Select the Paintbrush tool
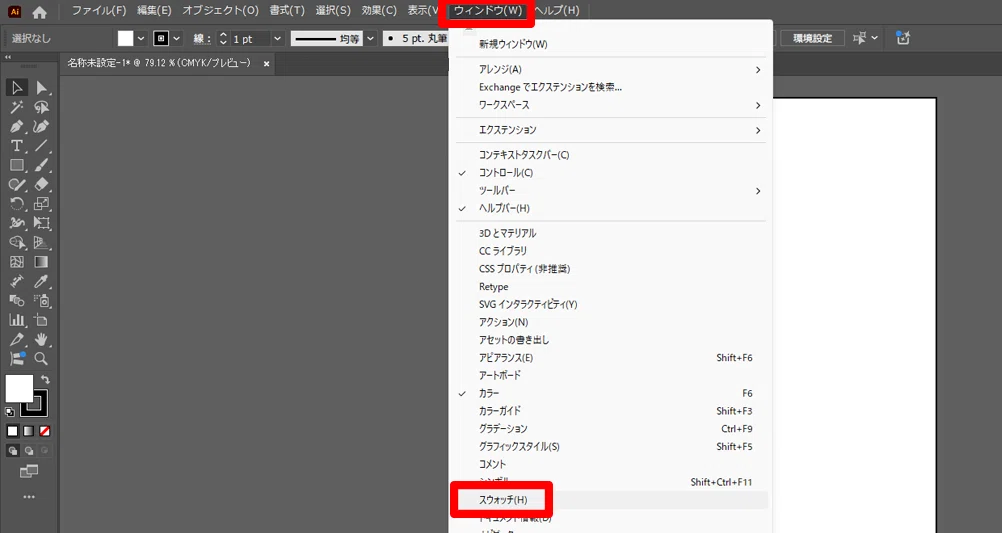 click(42, 165)
